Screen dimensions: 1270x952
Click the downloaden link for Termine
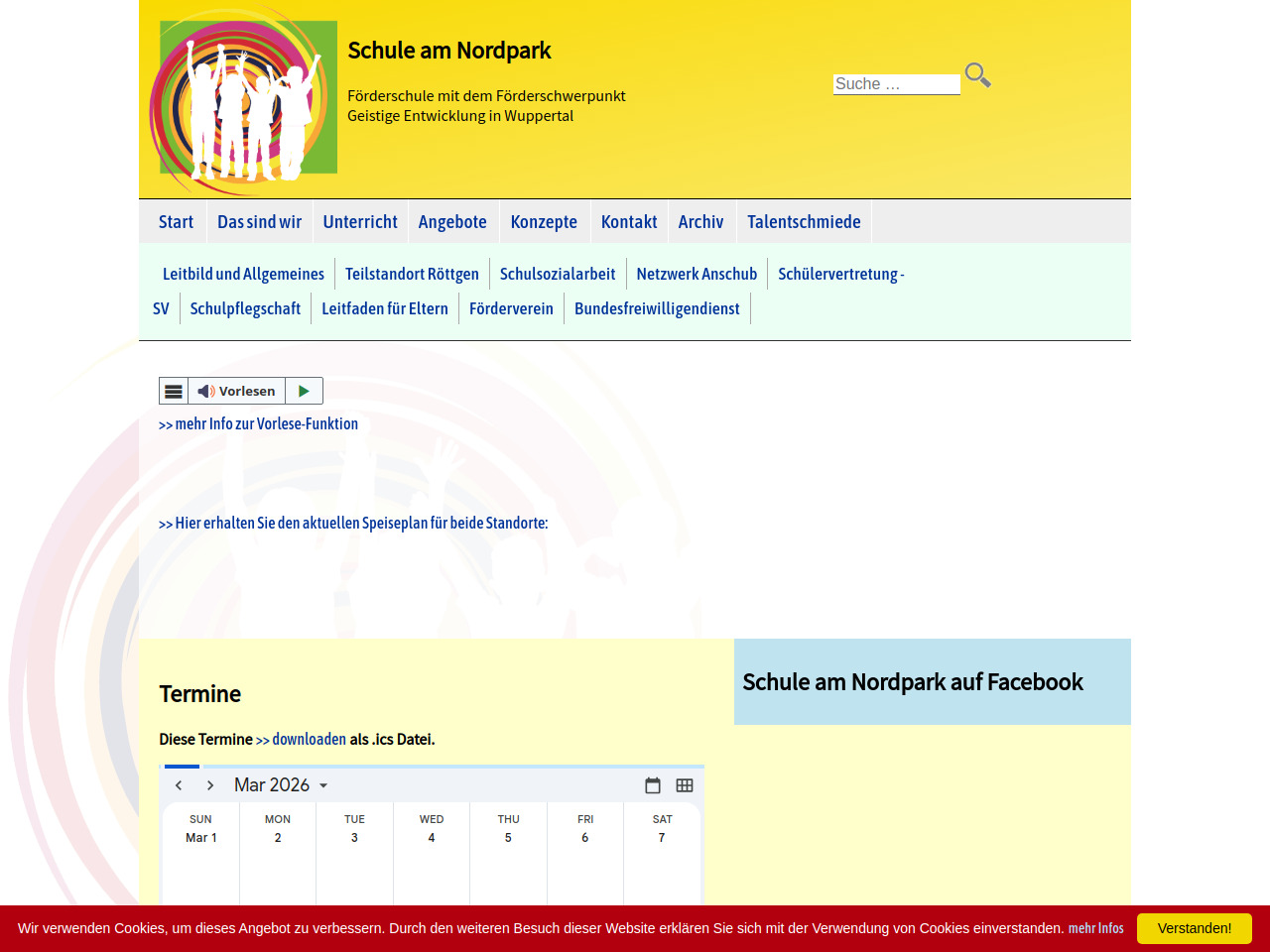click(x=309, y=740)
